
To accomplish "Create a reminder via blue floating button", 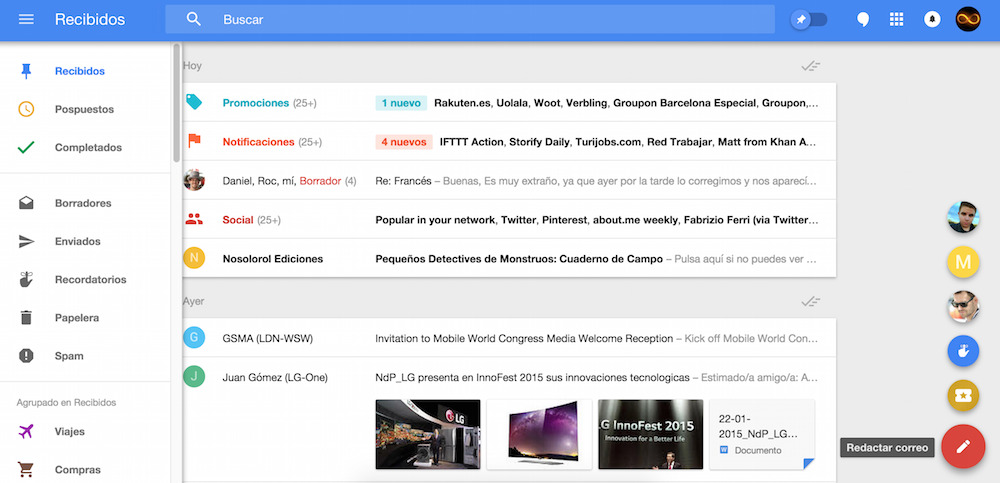I will (963, 351).
